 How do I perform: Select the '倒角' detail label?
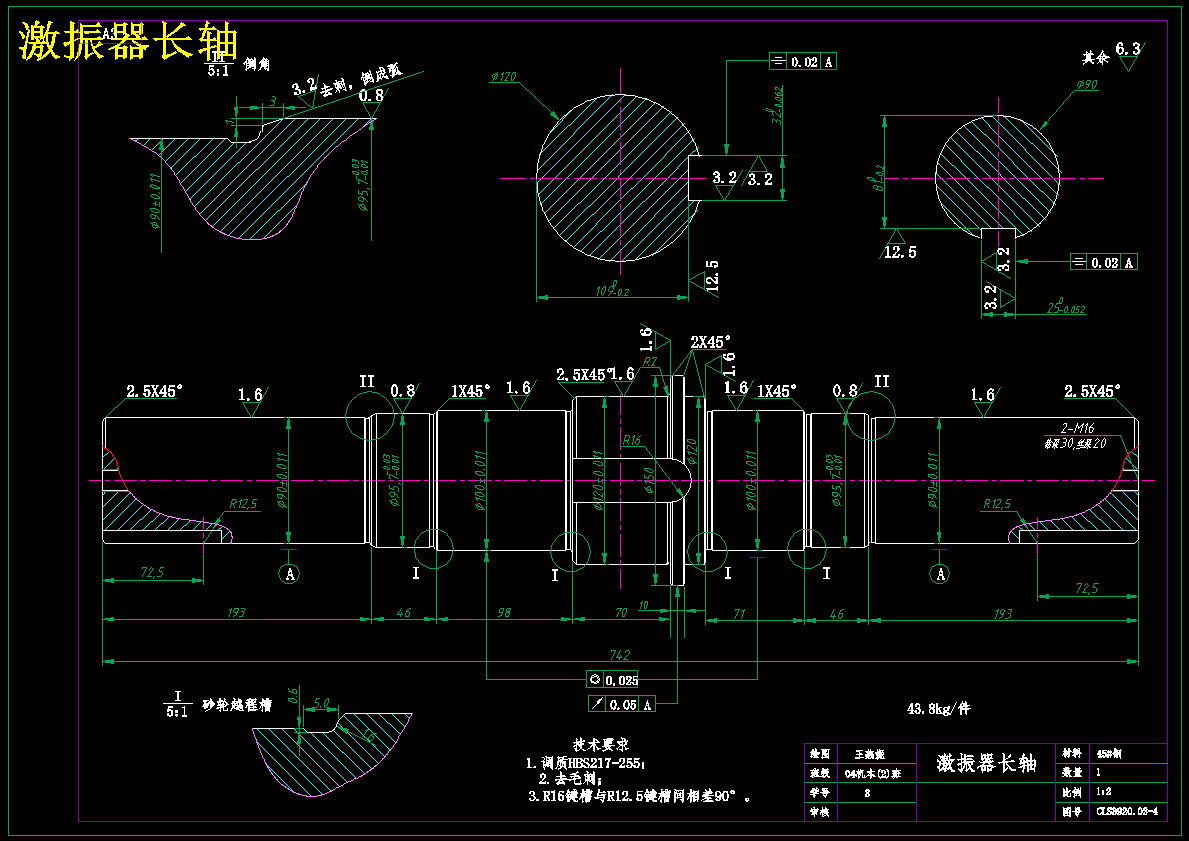(256, 65)
